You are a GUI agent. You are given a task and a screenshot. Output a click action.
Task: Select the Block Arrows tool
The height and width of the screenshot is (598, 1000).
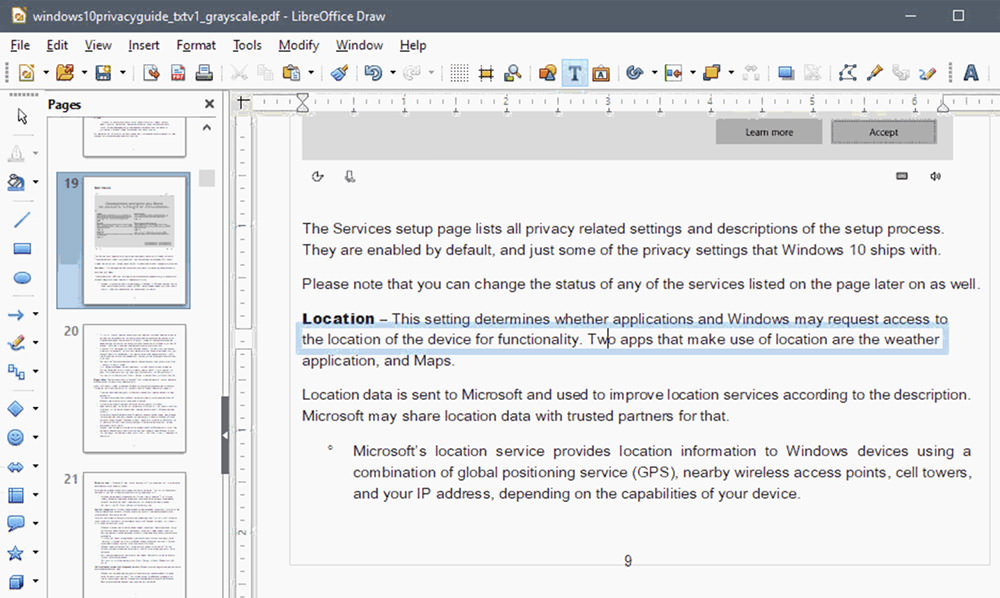point(16,466)
